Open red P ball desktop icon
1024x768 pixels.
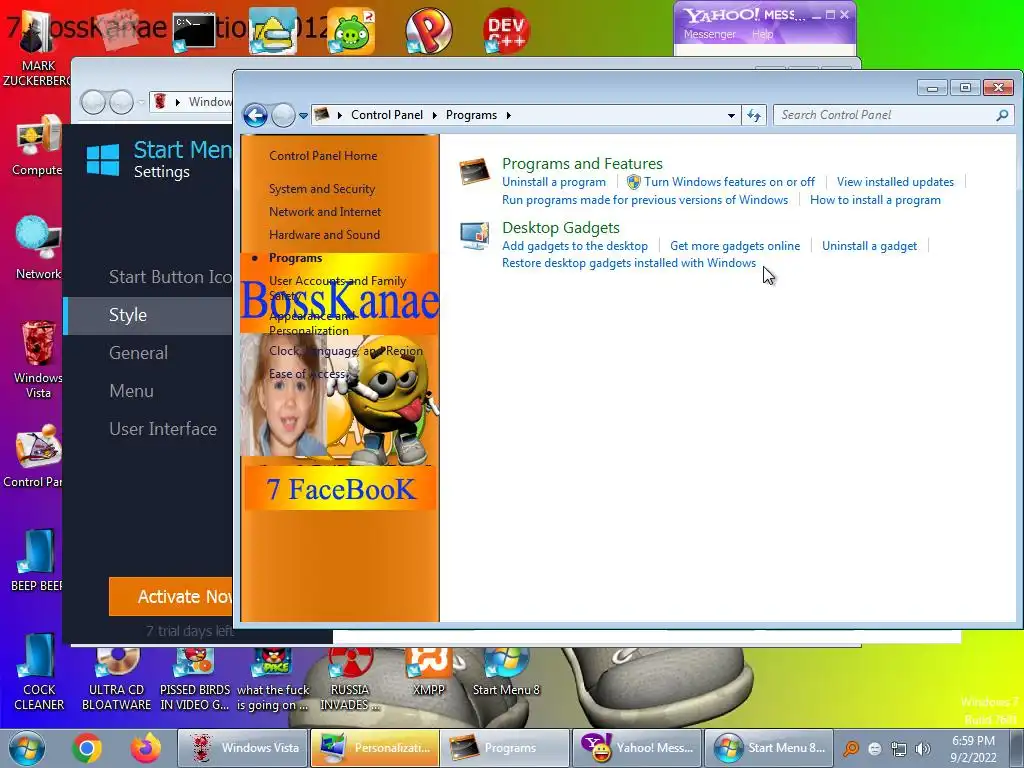[428, 31]
